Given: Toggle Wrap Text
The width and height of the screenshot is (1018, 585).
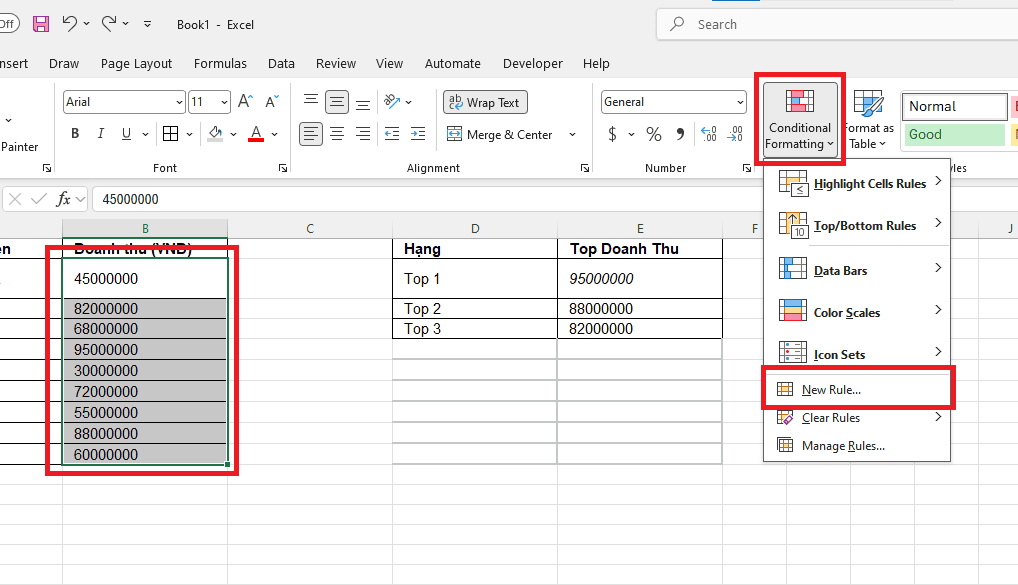Looking at the screenshot, I should [x=485, y=103].
